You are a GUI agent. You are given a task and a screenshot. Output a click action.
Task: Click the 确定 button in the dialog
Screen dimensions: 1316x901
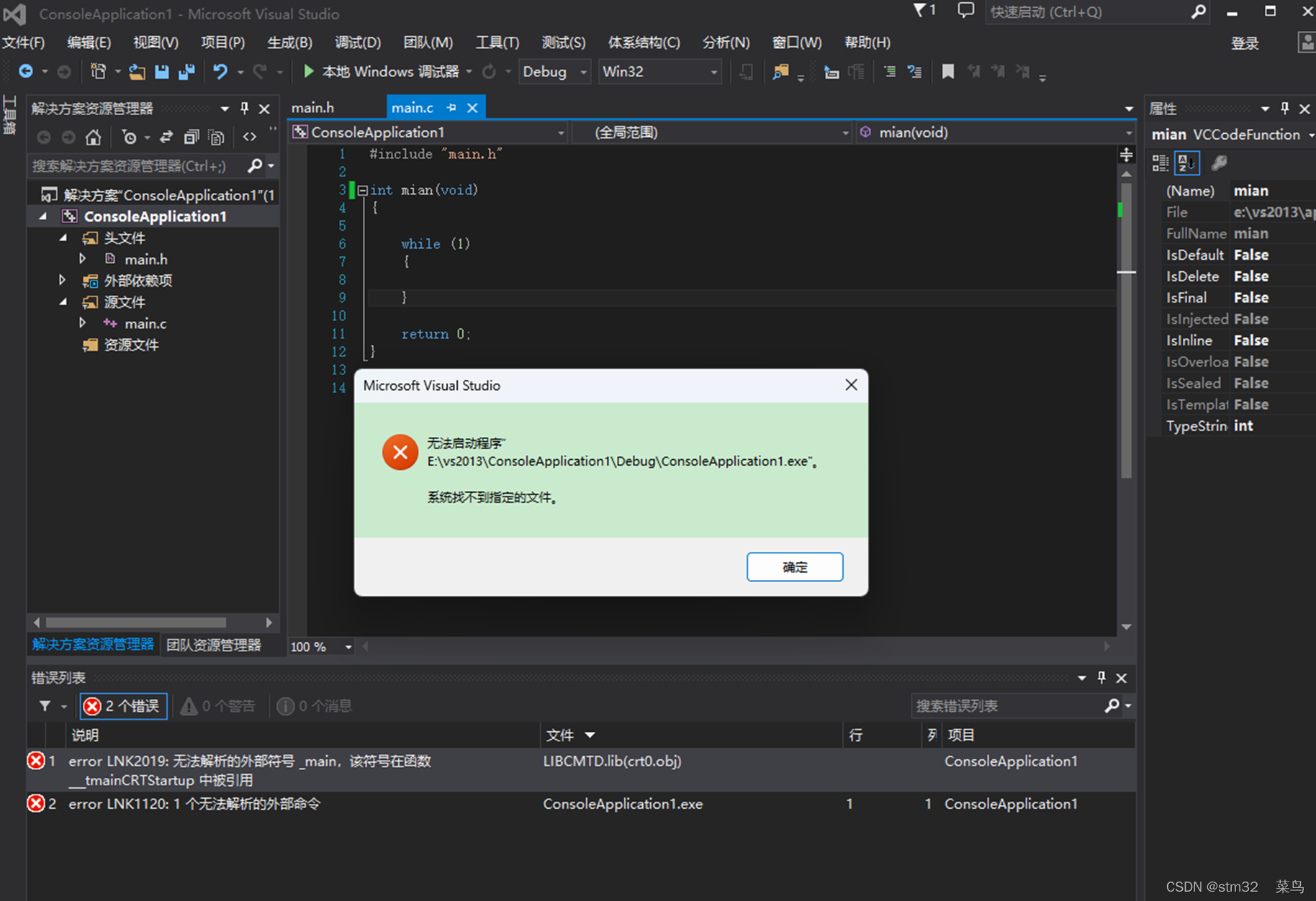(x=794, y=566)
